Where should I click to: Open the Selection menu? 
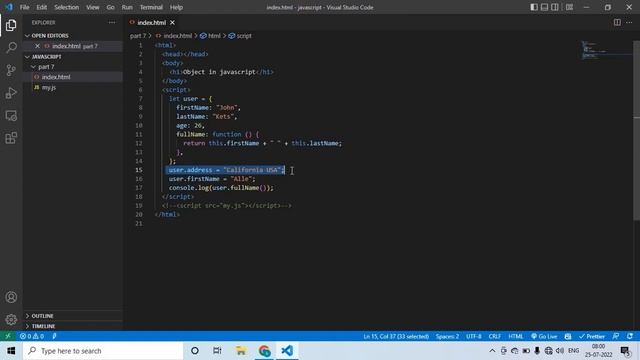click(67, 7)
